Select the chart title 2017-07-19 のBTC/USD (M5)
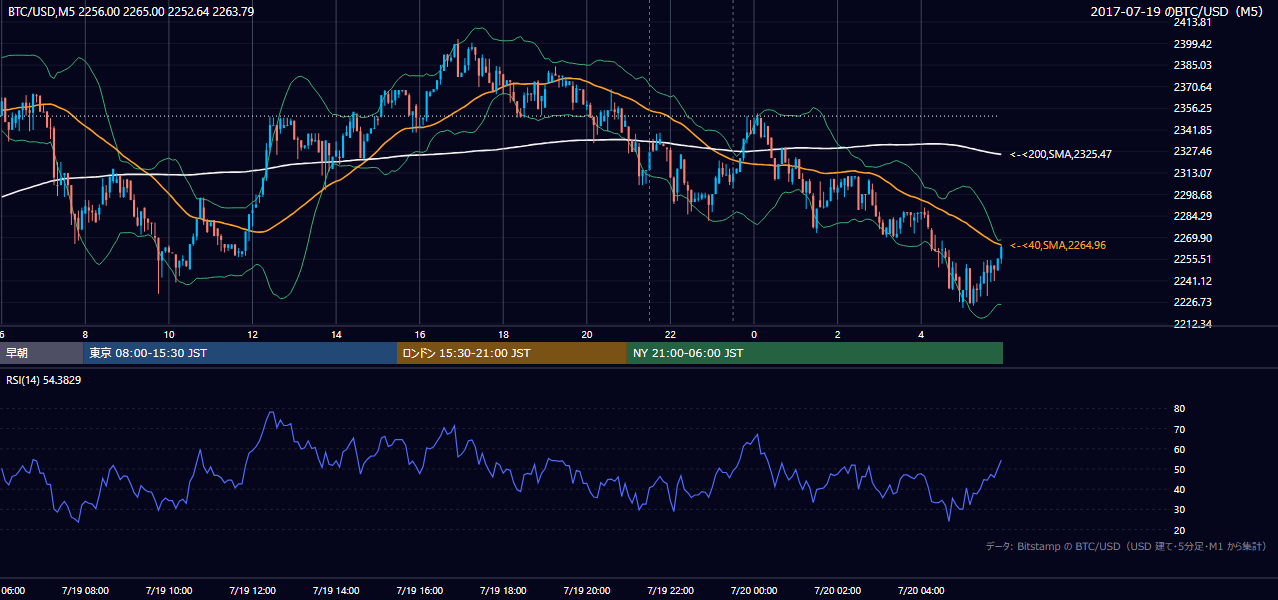Image resolution: width=1278 pixels, height=600 pixels. [1179, 12]
